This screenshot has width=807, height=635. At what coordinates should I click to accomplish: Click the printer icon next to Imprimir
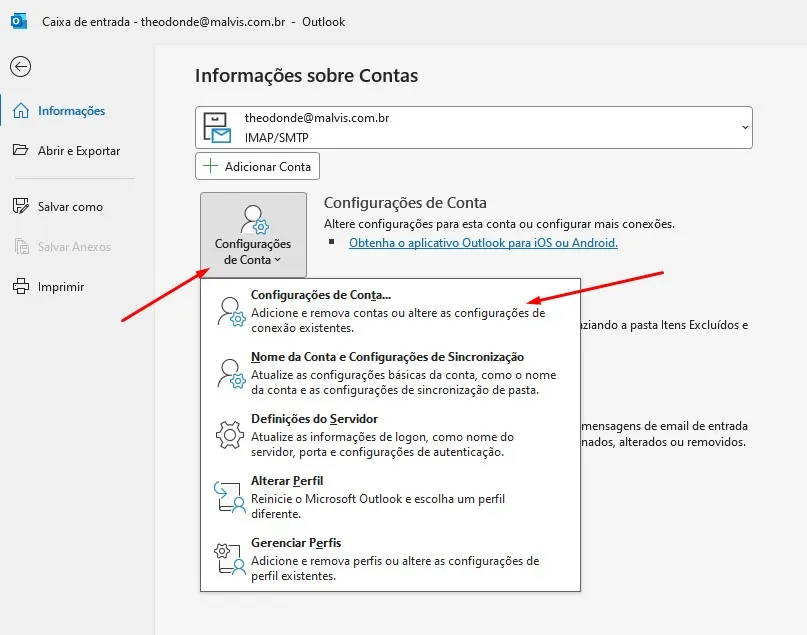click(x=19, y=286)
